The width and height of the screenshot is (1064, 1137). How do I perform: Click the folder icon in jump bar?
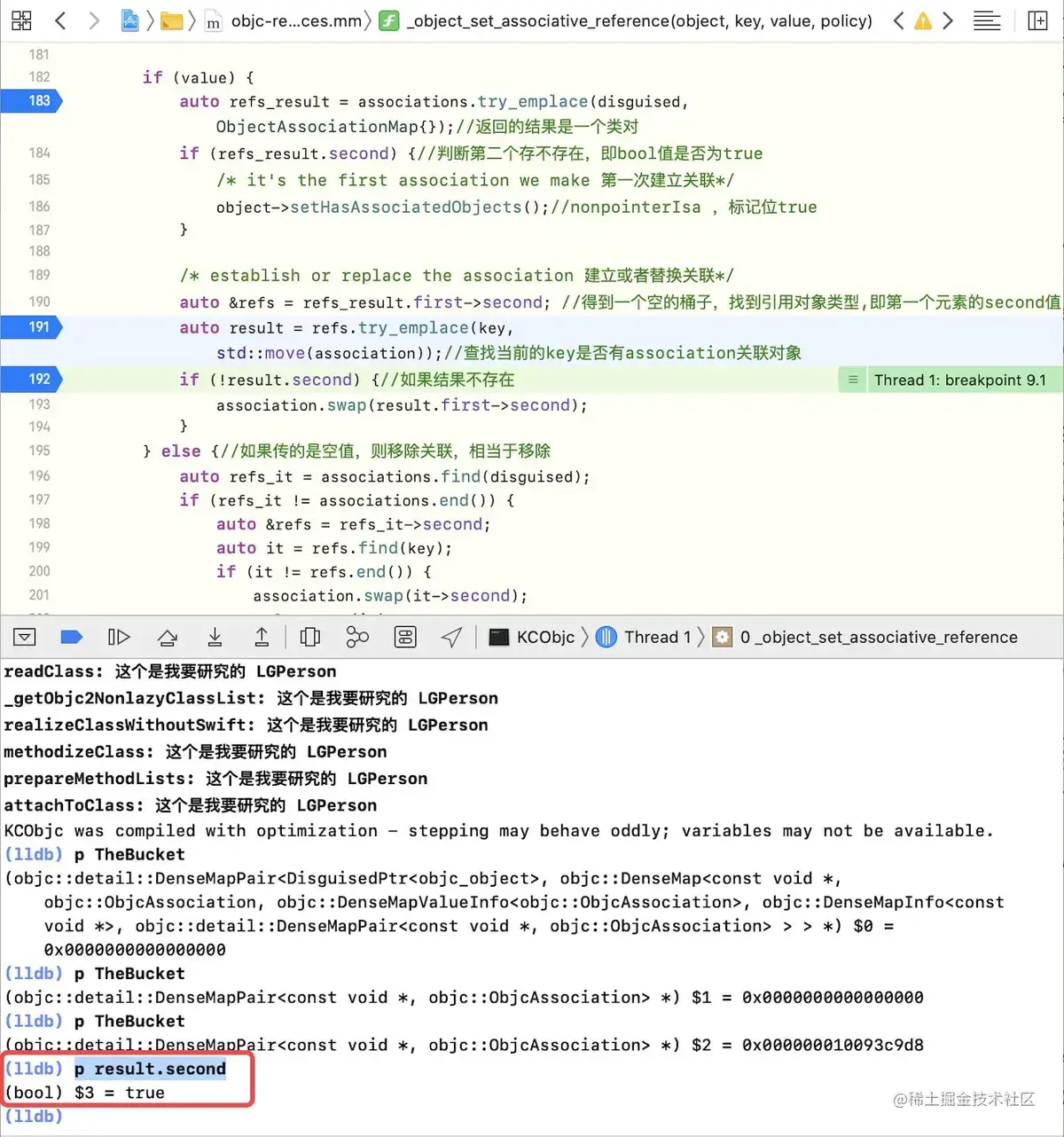172,21
